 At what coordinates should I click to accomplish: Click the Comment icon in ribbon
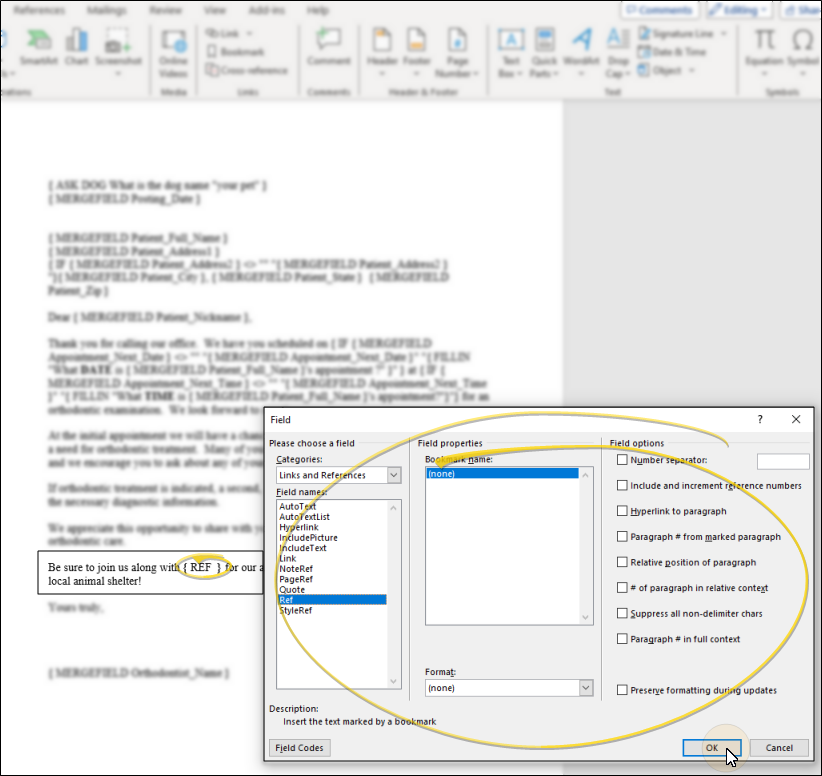[x=328, y=42]
